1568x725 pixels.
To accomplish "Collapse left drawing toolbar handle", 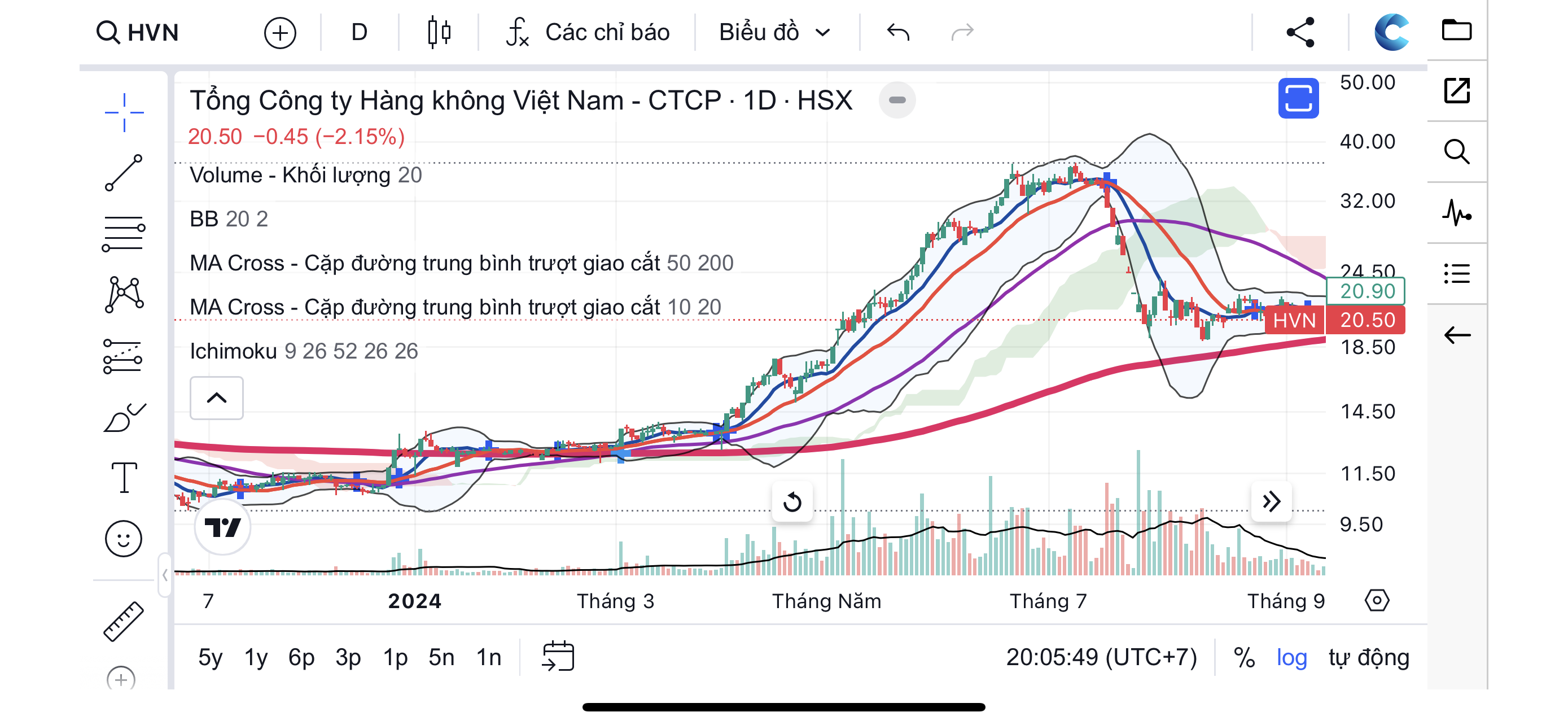I will [x=164, y=575].
